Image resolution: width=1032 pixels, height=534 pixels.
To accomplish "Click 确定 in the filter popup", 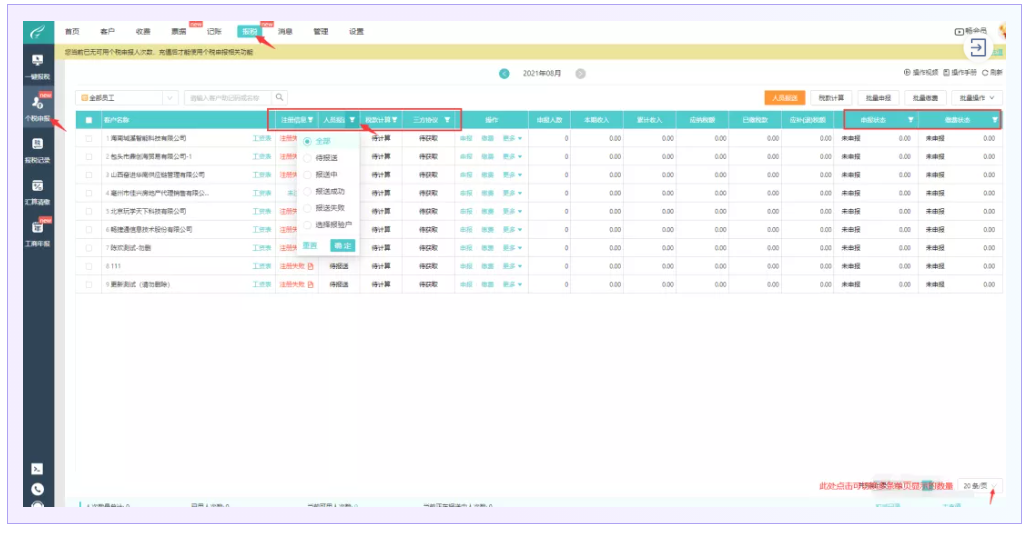I will click(342, 245).
